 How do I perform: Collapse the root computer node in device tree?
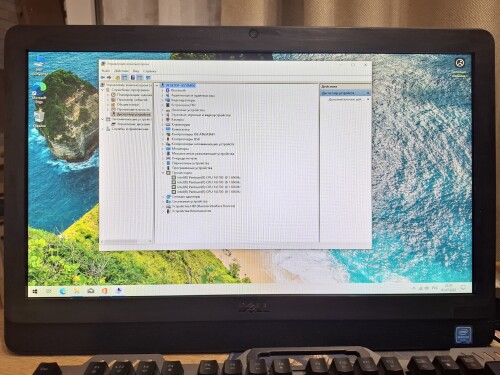click(x=157, y=86)
